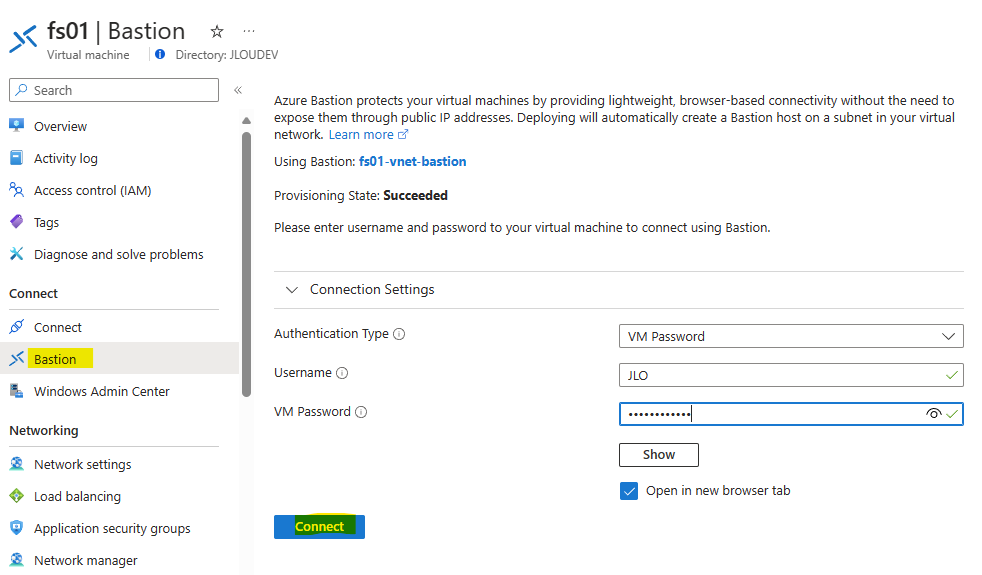Viewport: 982px width, 575px height.
Task: Select Connect under the Connect section
Action: (x=58, y=328)
